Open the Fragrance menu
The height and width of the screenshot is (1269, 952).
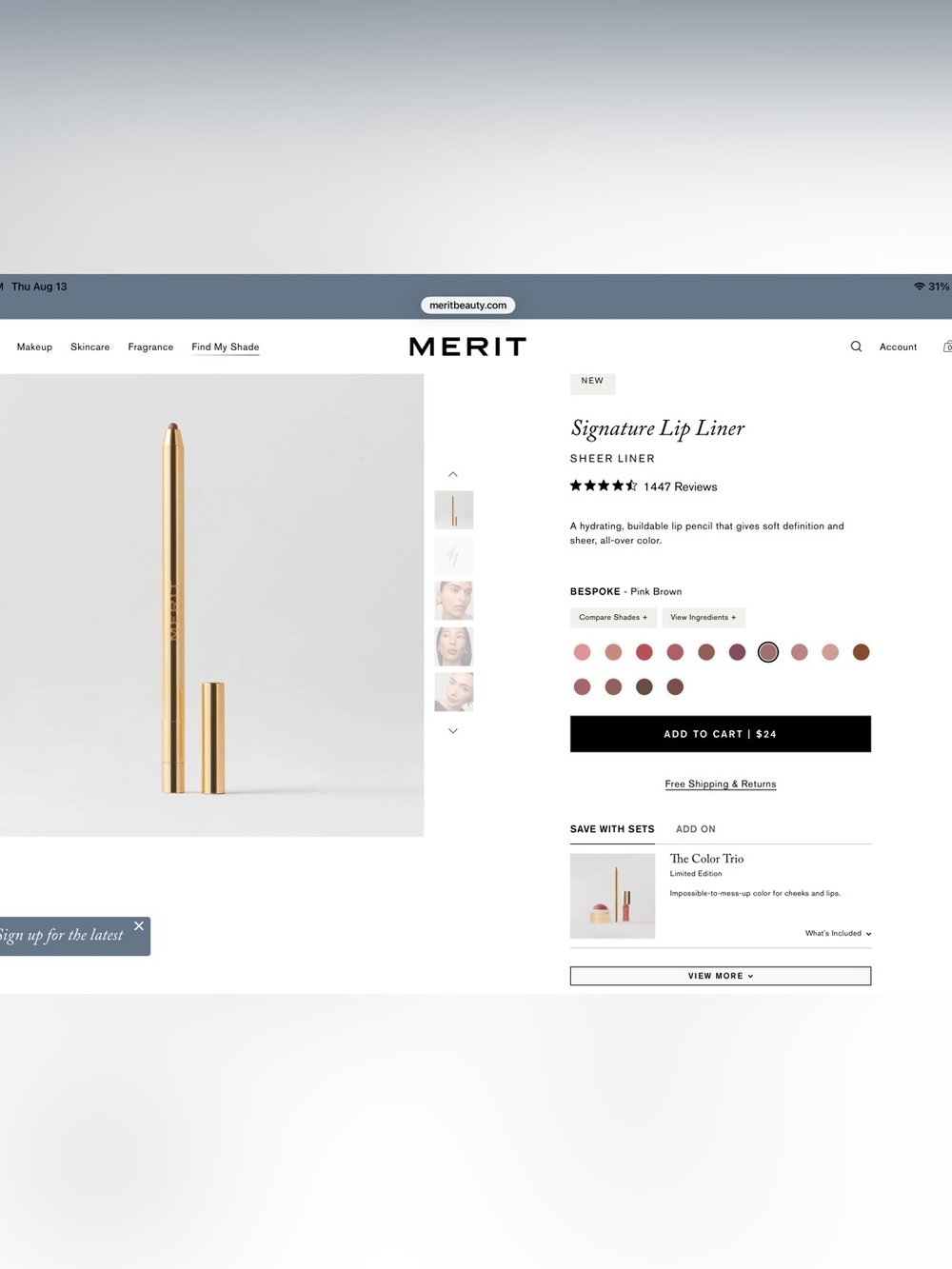click(150, 347)
